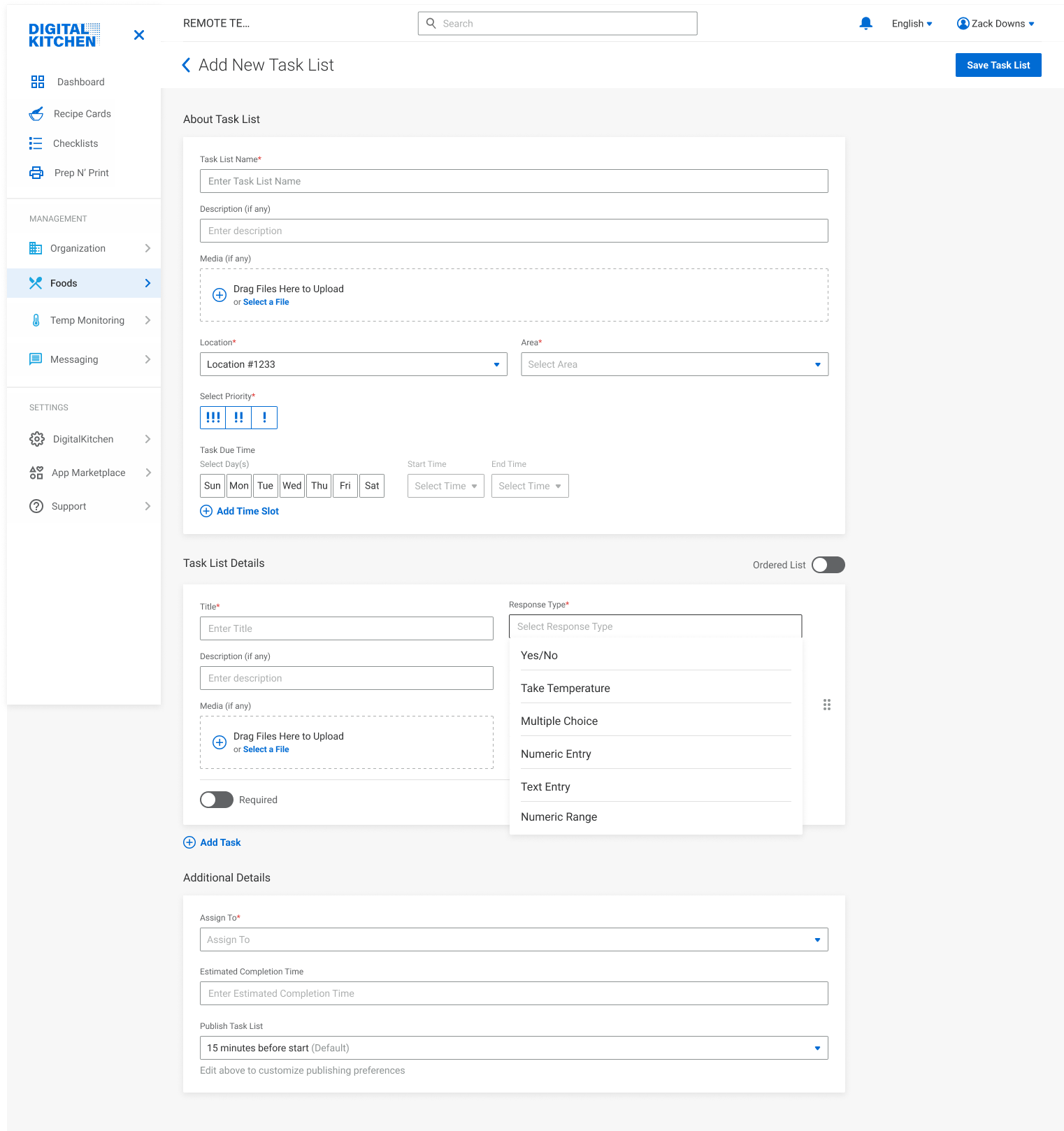Enable the Required toggle
Image resolution: width=1064 pixels, height=1131 pixels.
tap(217, 800)
